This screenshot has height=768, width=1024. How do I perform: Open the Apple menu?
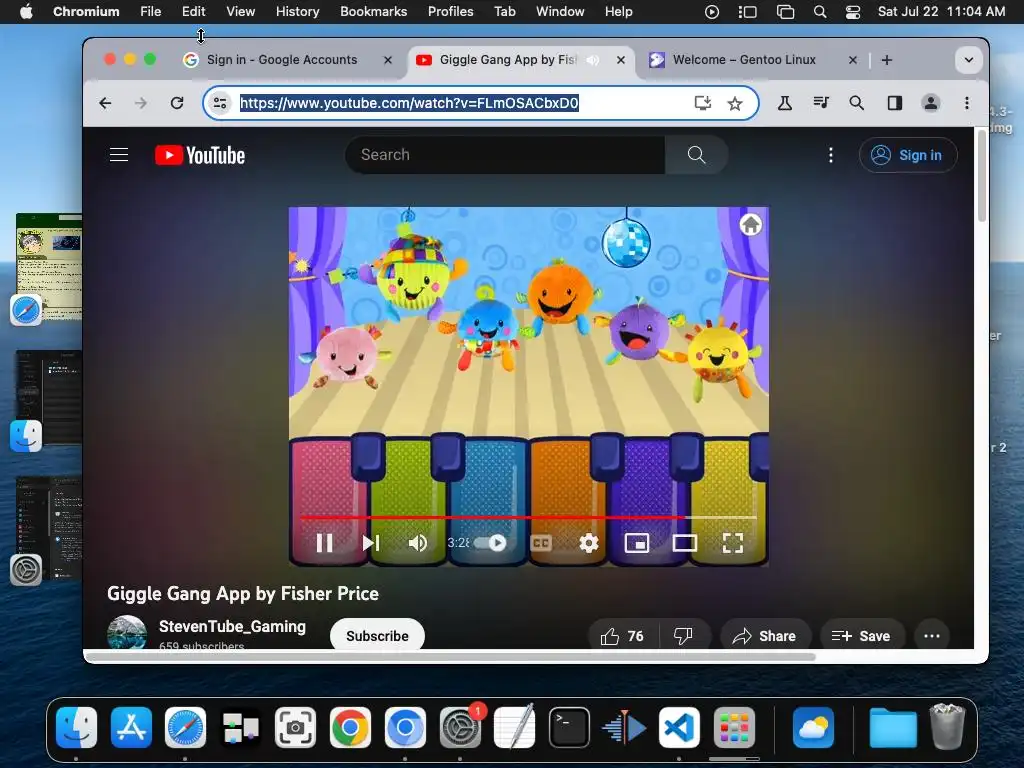pyautogui.click(x=26, y=11)
